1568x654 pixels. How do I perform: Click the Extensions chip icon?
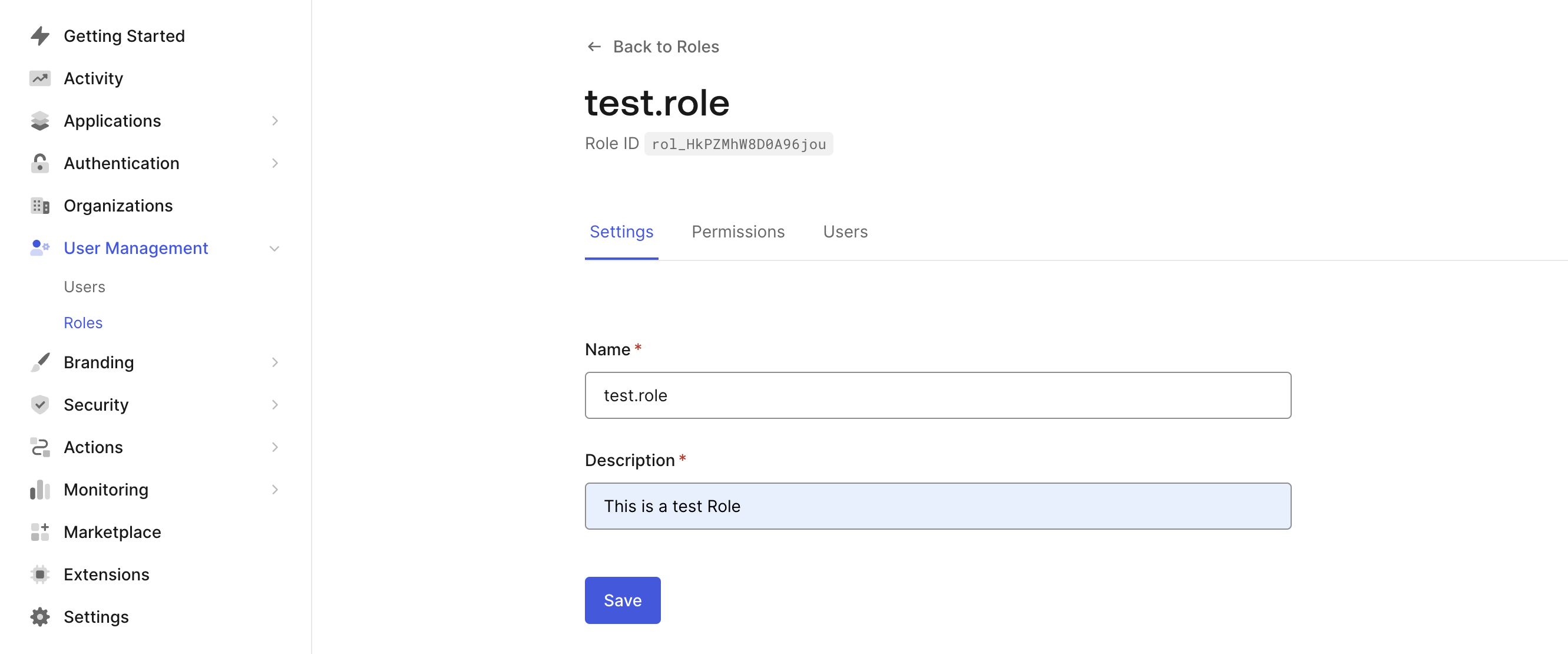coord(40,574)
